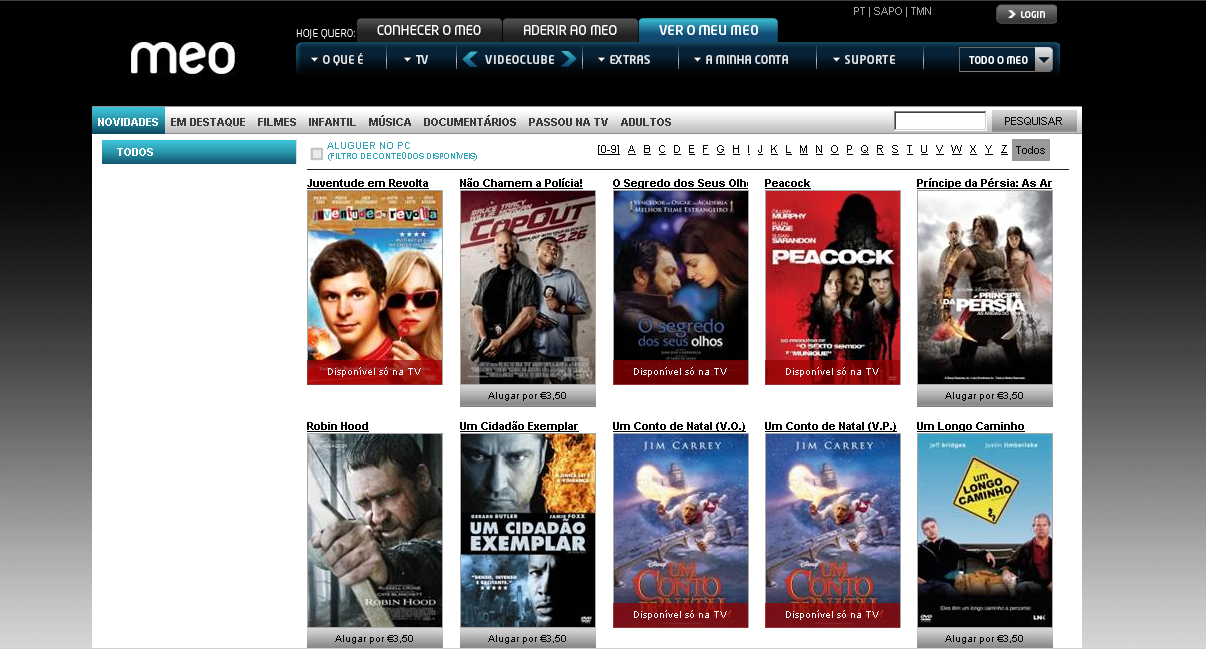Switch to Aderir ao MEO tab
Image resolution: width=1206 pixels, height=649 pixels.
pos(570,30)
